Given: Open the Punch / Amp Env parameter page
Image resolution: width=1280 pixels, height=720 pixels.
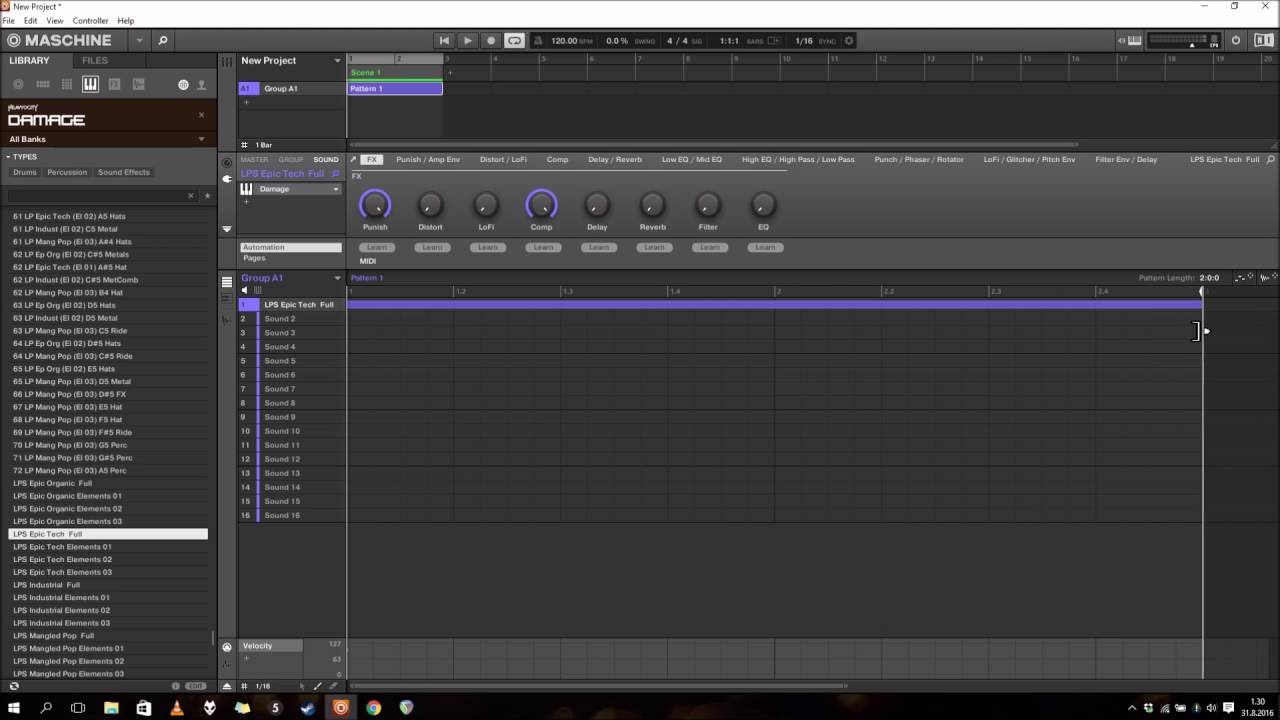Looking at the screenshot, I should 428,159.
